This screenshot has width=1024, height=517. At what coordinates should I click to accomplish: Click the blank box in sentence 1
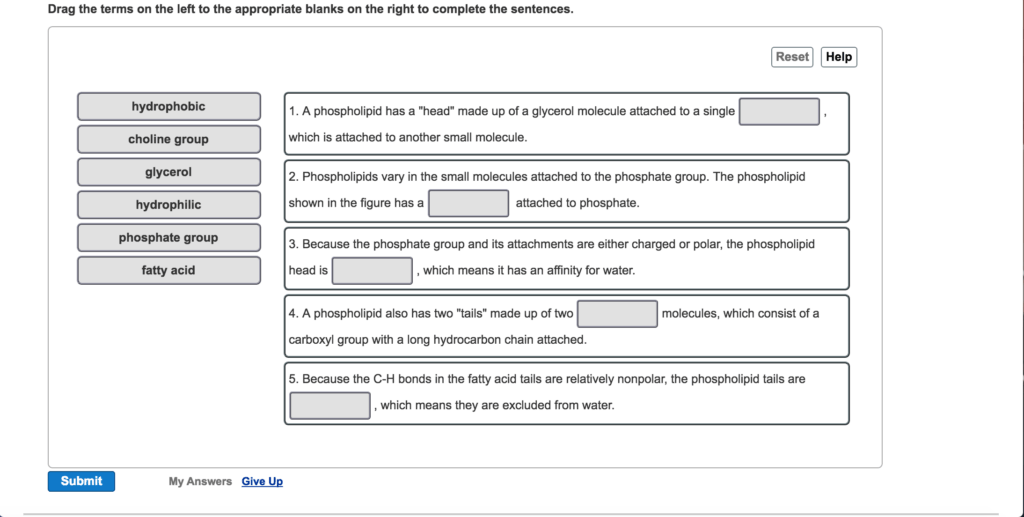point(779,111)
